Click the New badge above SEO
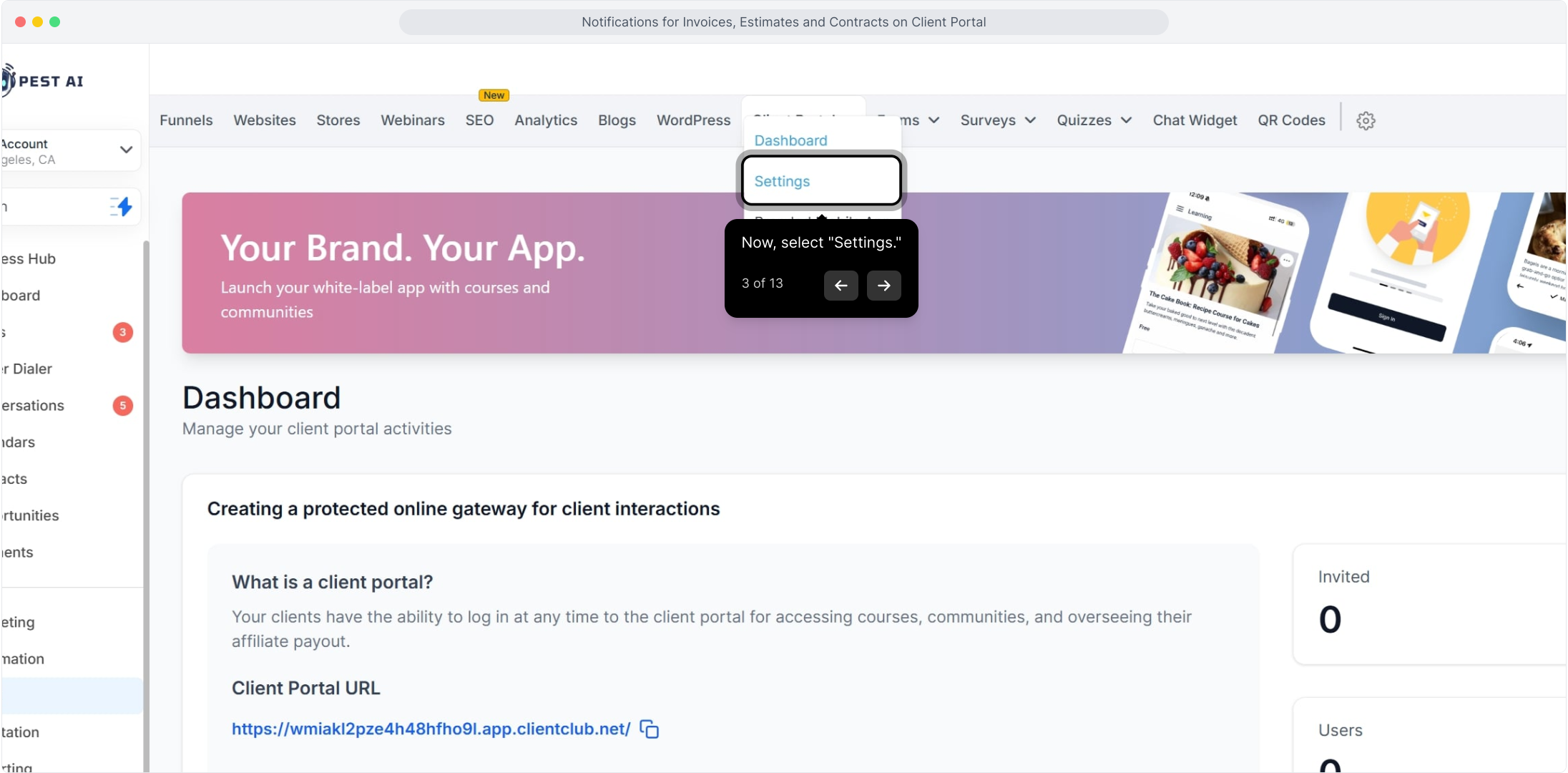Image resolution: width=1568 pixels, height=773 pixels. (x=494, y=95)
